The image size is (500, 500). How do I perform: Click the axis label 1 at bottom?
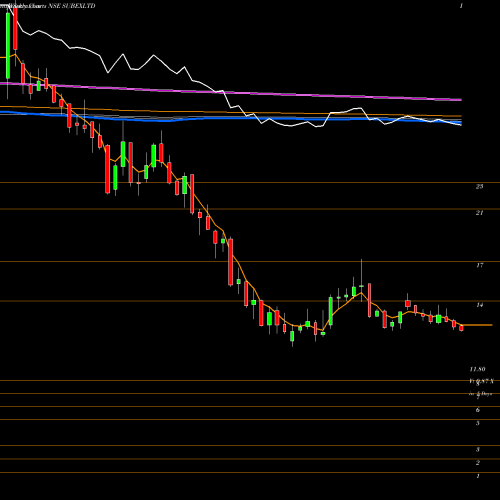pos(478,476)
